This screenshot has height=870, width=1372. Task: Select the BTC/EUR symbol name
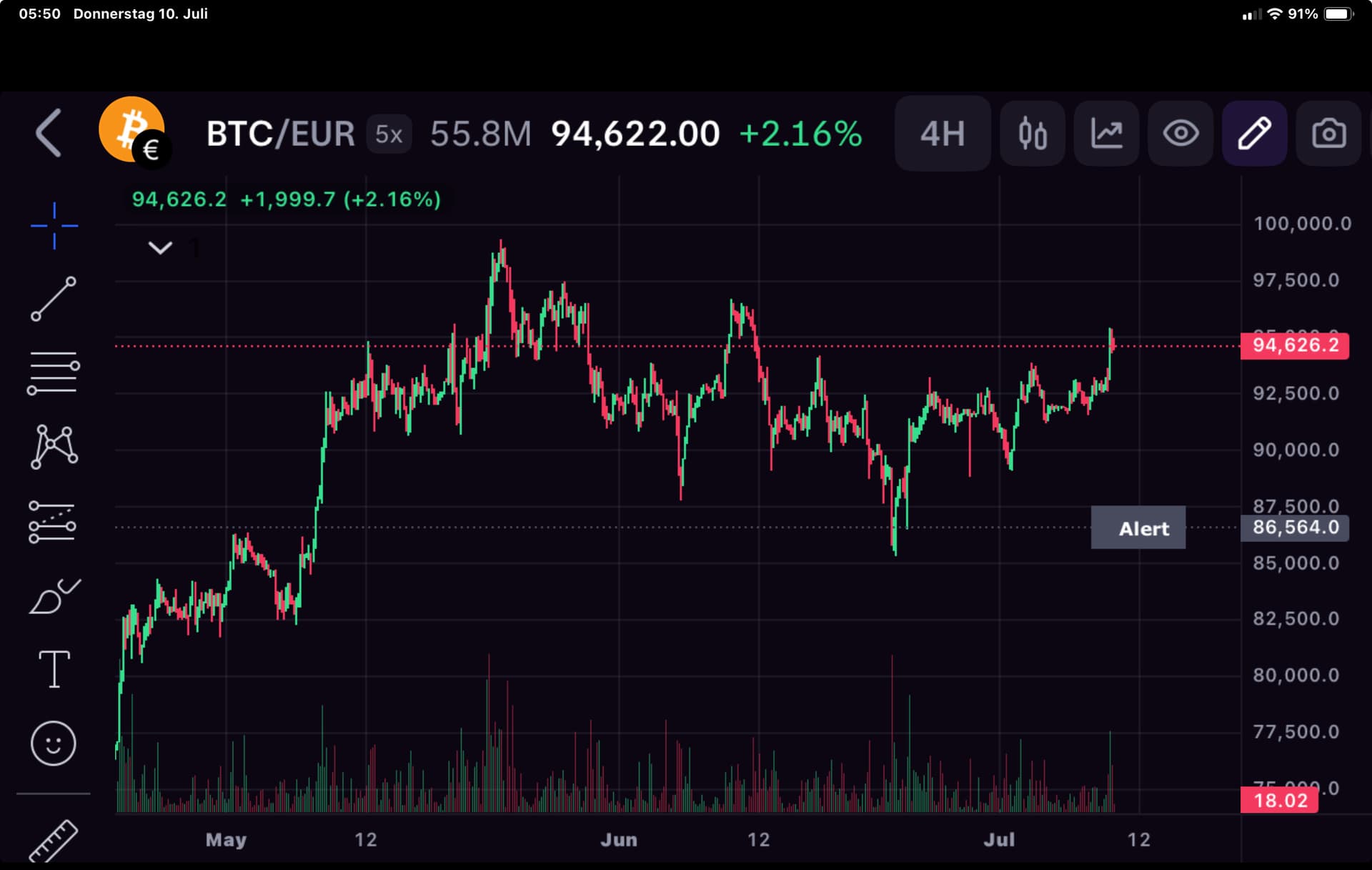[x=280, y=133]
